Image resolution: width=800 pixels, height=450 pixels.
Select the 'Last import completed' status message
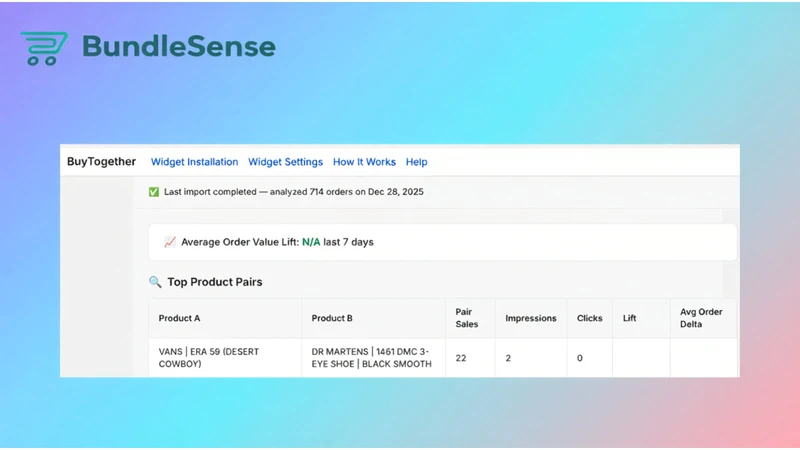[x=293, y=192]
